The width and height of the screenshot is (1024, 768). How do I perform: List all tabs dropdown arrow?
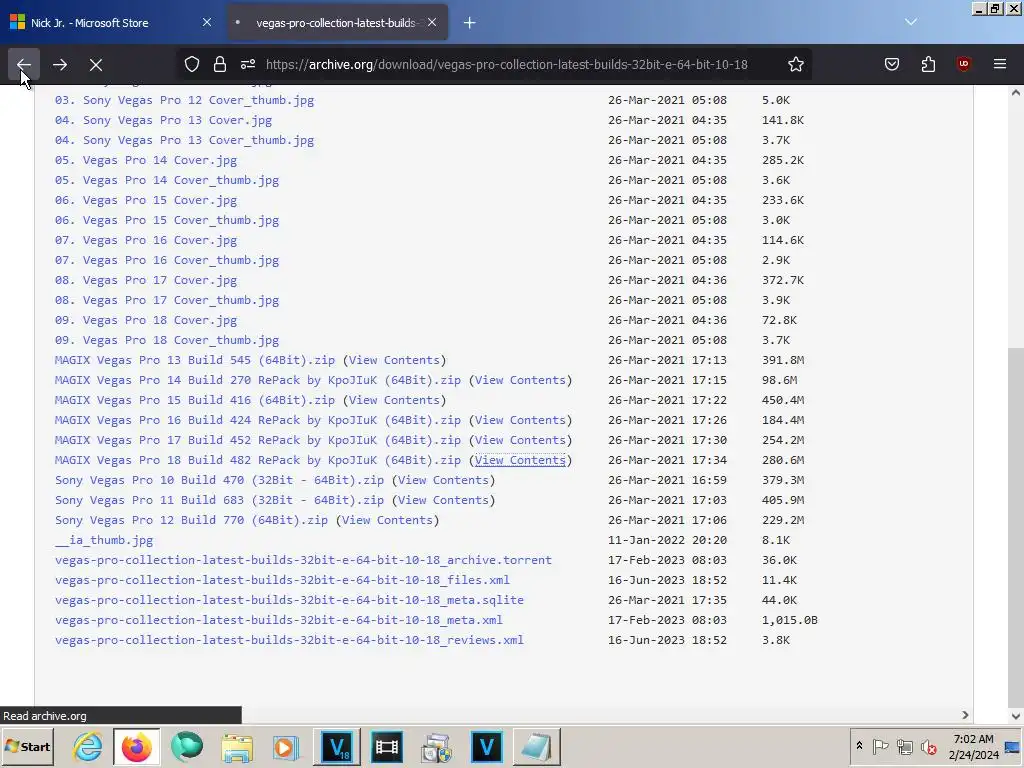(x=911, y=22)
